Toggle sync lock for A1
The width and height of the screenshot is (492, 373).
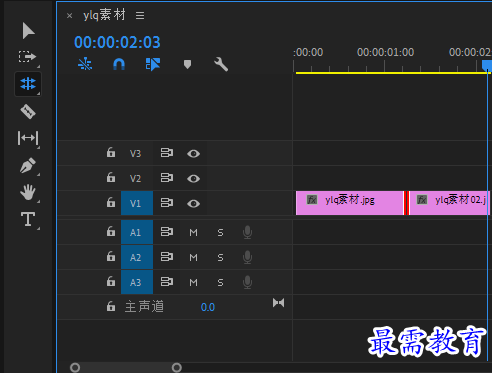click(167, 232)
